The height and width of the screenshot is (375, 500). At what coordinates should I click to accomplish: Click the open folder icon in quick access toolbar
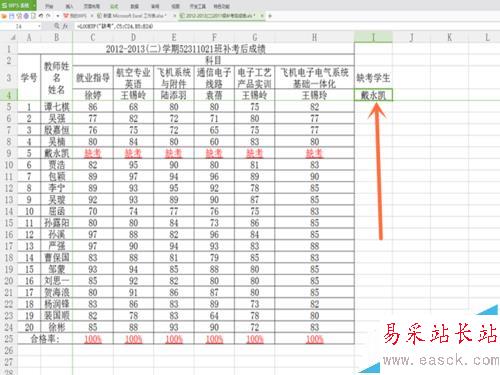[x=5, y=16]
